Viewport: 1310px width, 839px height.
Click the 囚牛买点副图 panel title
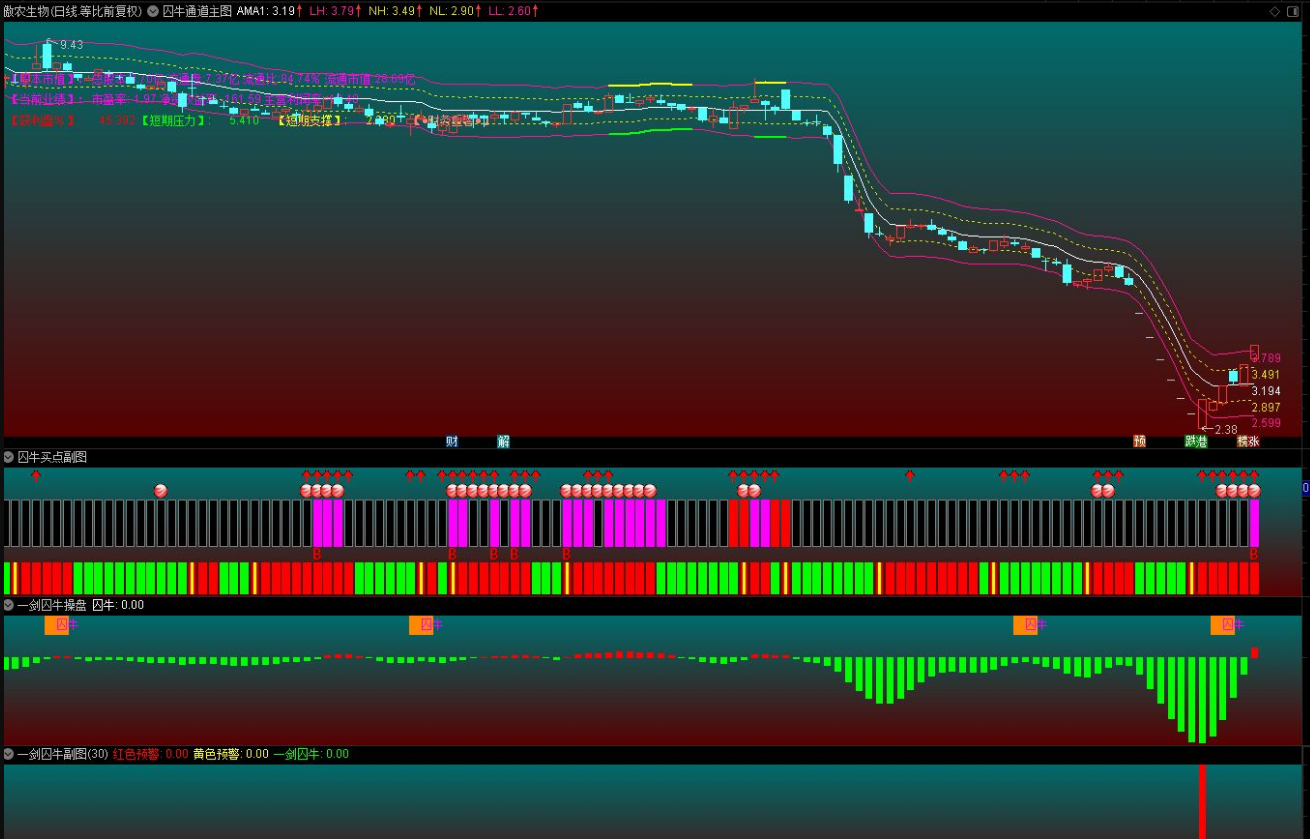pos(52,457)
